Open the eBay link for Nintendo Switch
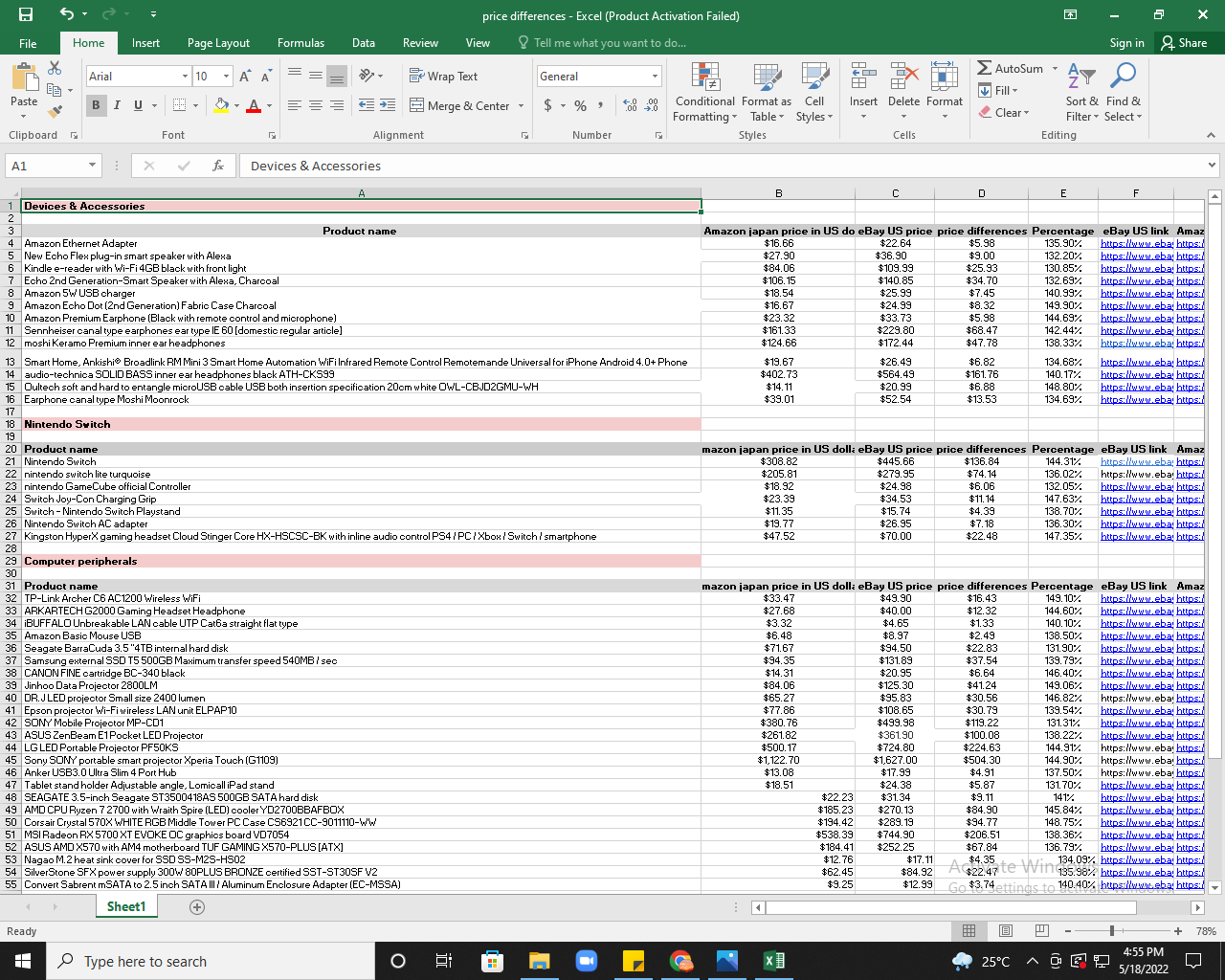The width and height of the screenshot is (1225, 980). (x=1136, y=461)
